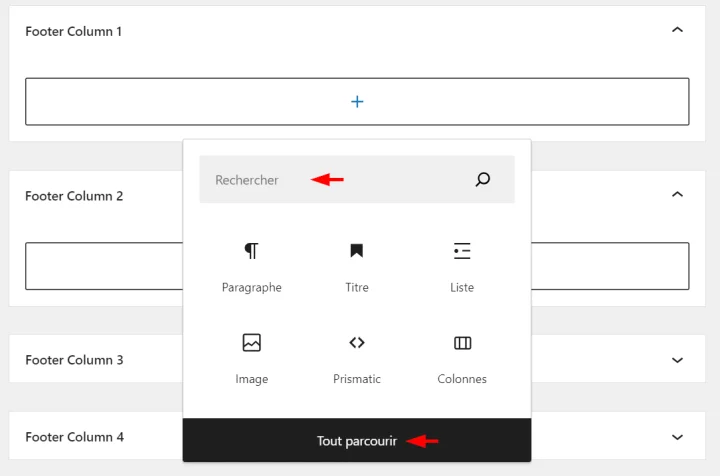This screenshot has width=720, height=476.
Task: Insert the Colonnes block icon
Action: (x=462, y=343)
